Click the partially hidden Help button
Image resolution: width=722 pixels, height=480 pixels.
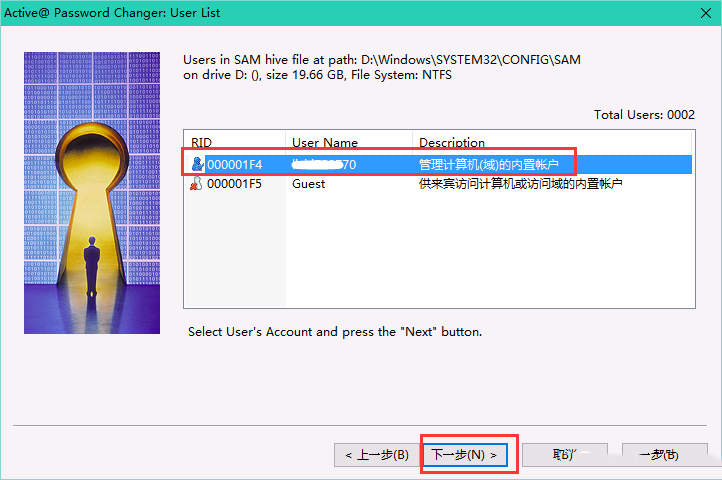coord(664,455)
